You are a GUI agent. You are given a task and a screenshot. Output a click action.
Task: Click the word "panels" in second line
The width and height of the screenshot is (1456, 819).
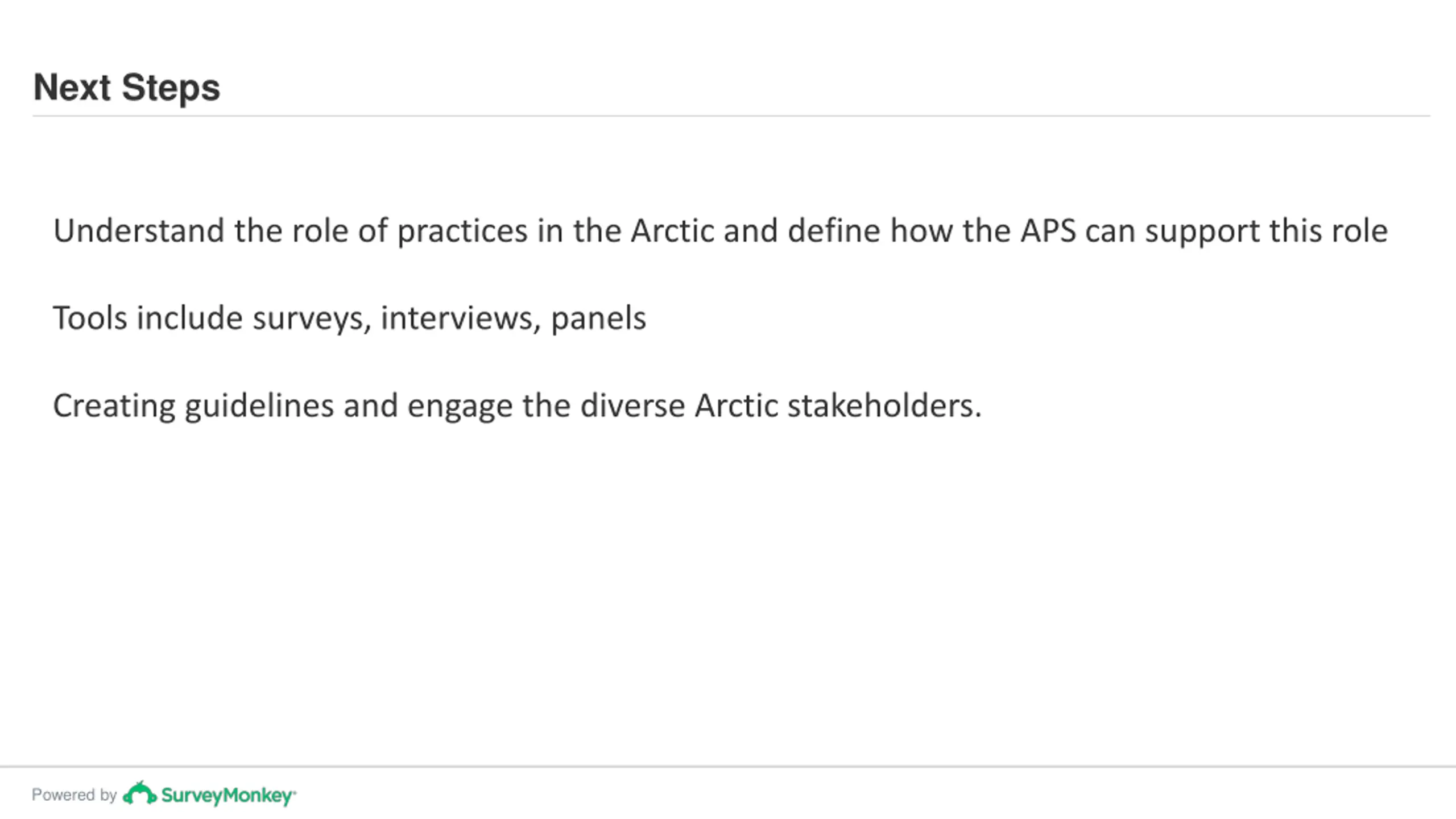(x=598, y=320)
